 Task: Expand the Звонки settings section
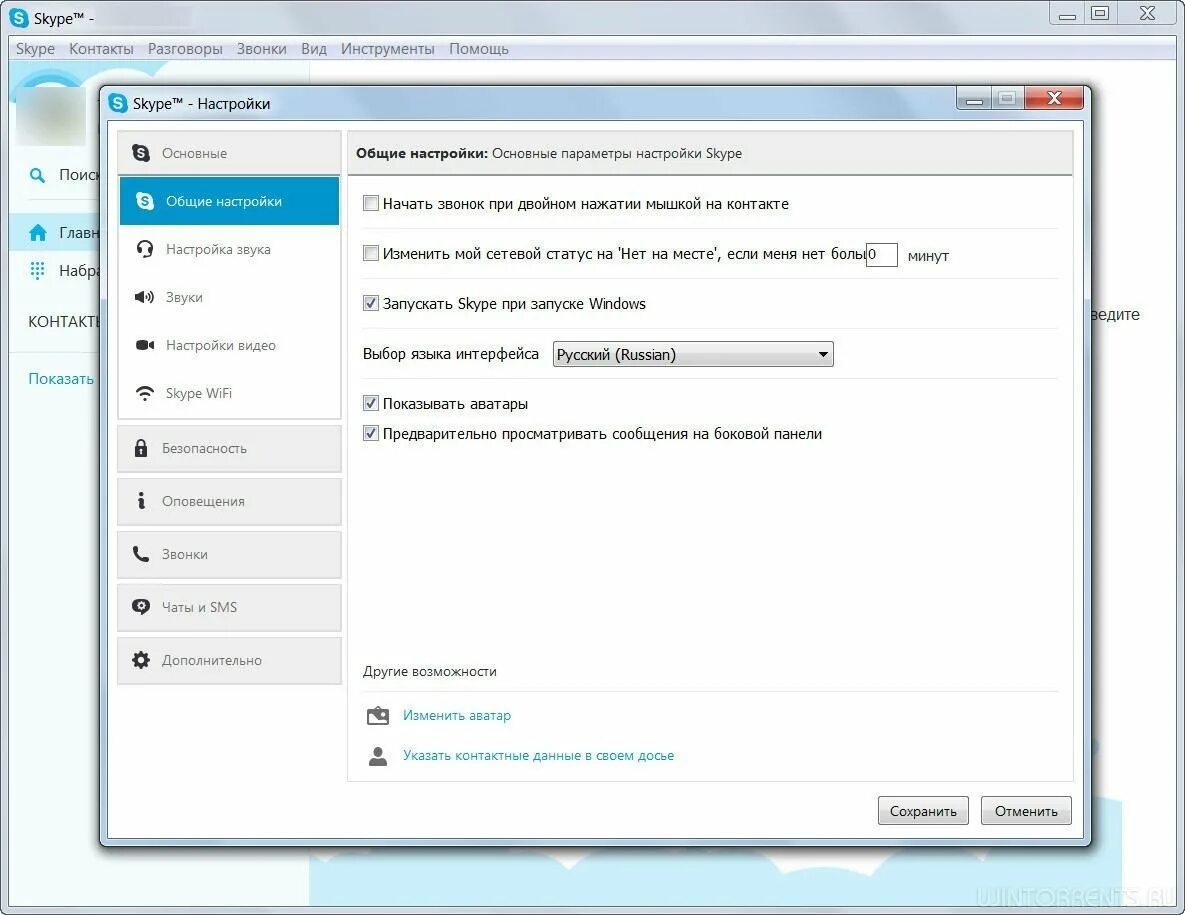click(229, 554)
